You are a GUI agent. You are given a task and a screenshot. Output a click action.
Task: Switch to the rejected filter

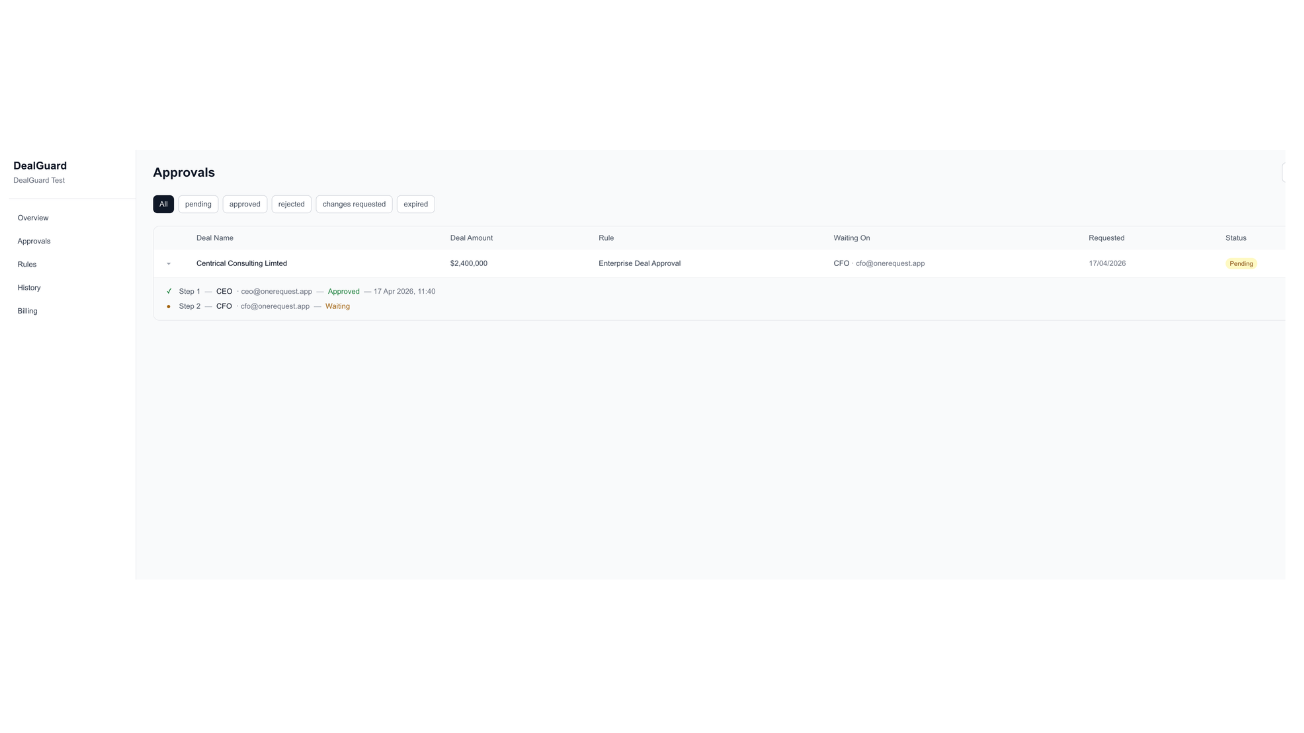291,204
